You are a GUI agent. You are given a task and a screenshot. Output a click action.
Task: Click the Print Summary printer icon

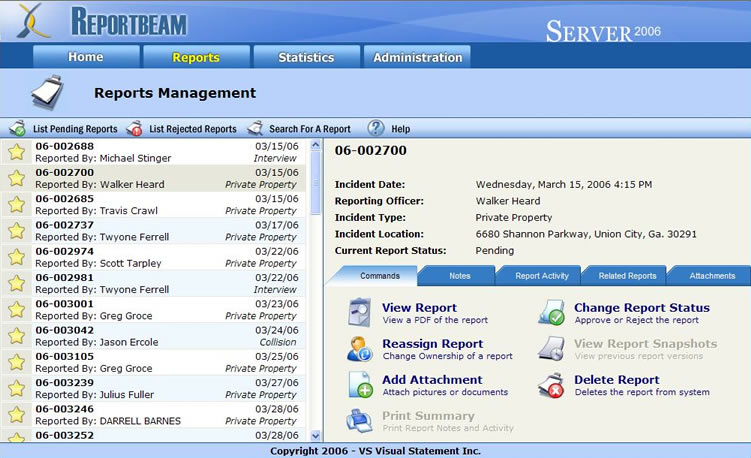point(359,421)
